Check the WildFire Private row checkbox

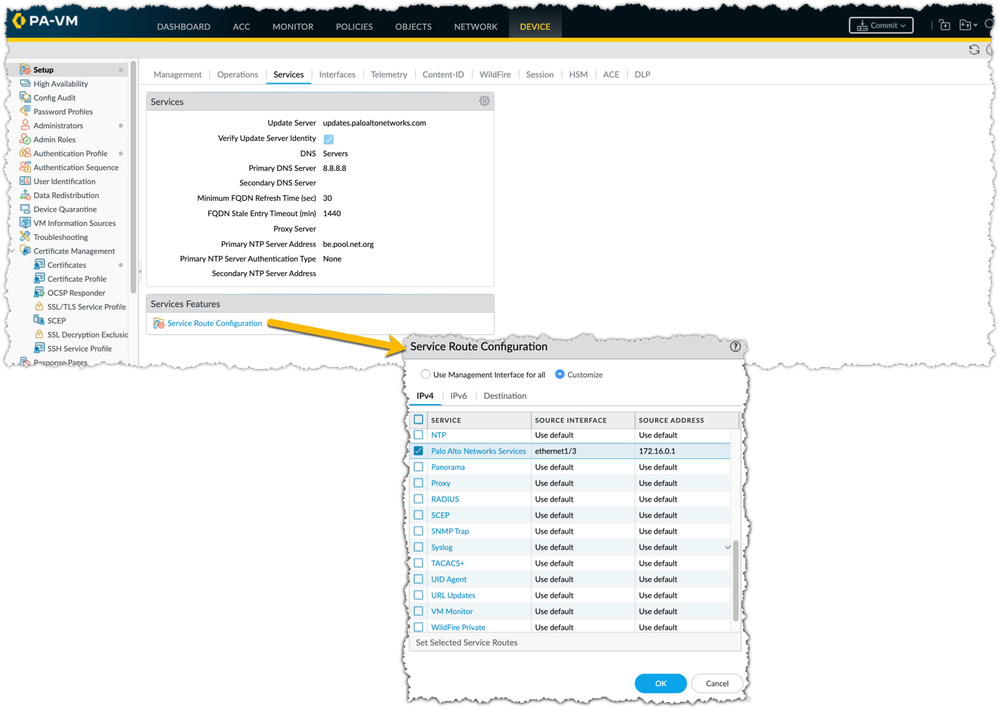(x=419, y=627)
